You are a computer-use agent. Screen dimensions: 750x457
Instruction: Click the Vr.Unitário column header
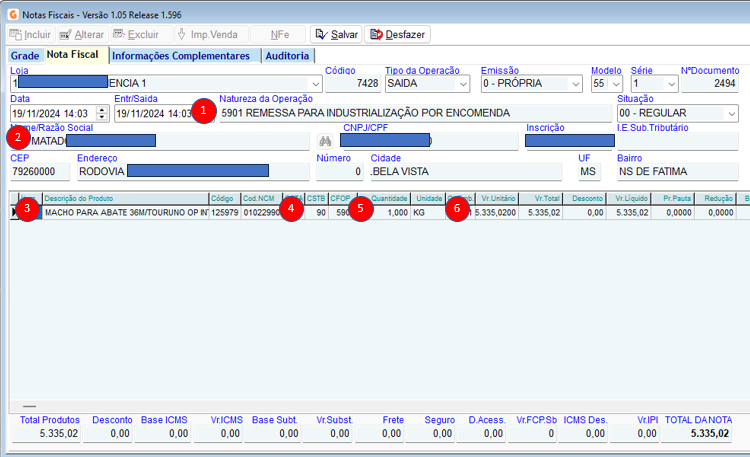coord(496,198)
